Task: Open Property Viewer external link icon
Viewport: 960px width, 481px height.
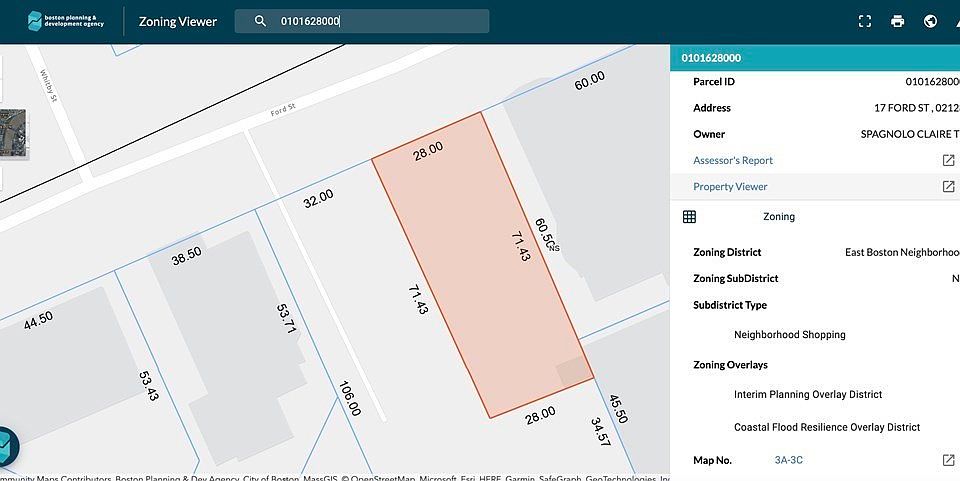Action: coord(948,186)
